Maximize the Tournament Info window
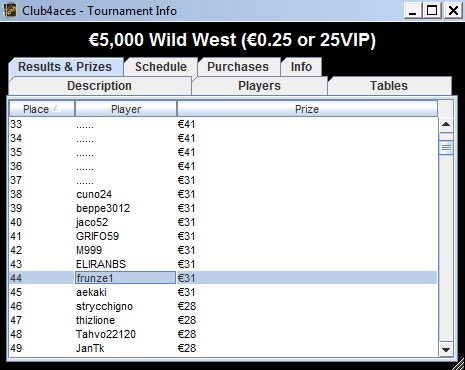 click(x=432, y=11)
